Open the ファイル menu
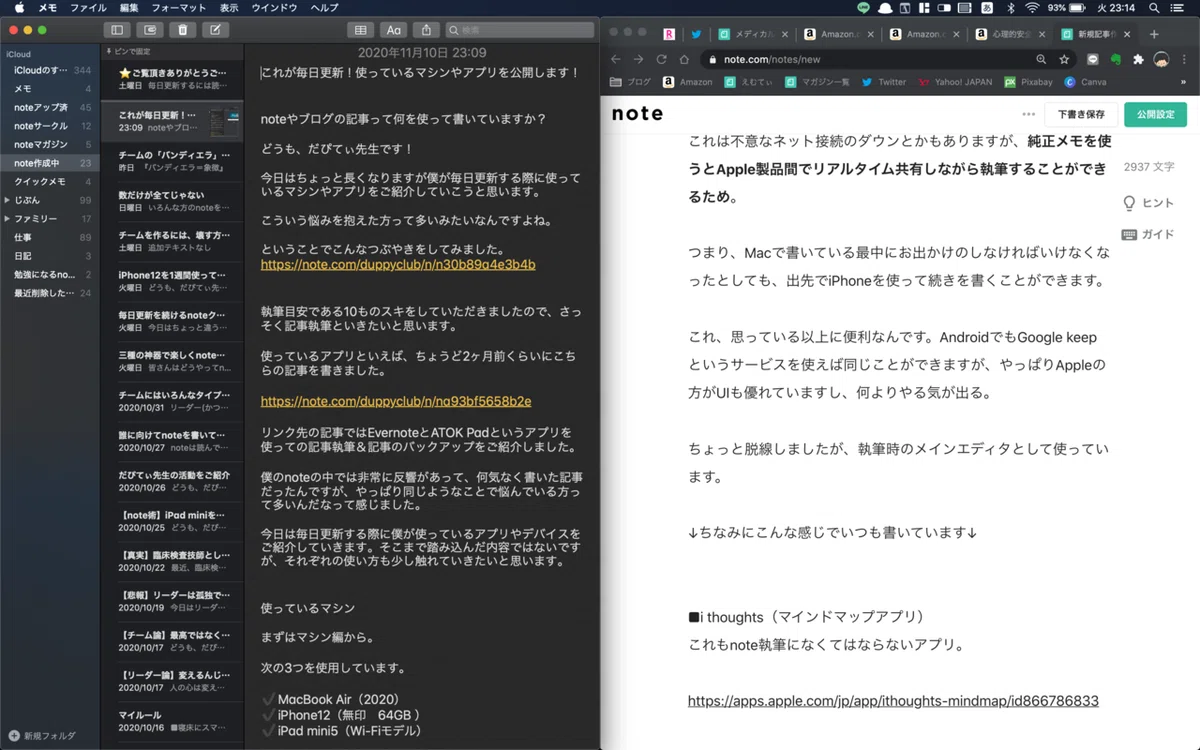Screen dimensions: 1200x750 coord(88,7)
